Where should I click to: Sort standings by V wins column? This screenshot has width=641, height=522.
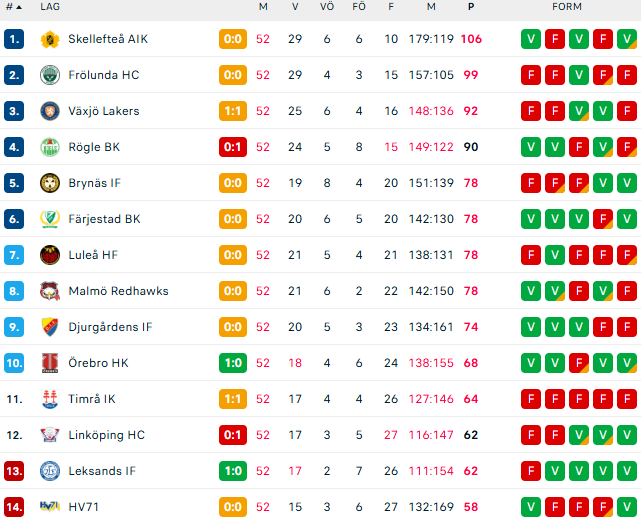294,7
